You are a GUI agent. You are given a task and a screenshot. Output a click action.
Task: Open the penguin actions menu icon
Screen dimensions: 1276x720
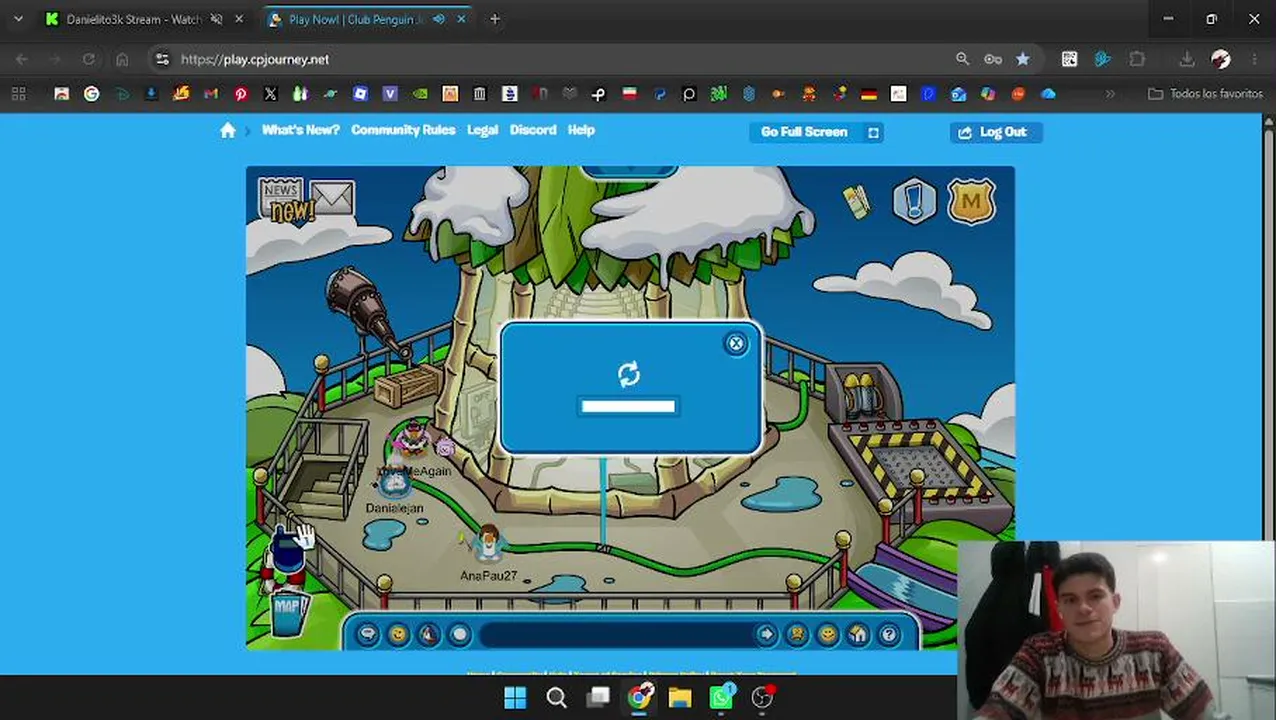[x=429, y=634]
